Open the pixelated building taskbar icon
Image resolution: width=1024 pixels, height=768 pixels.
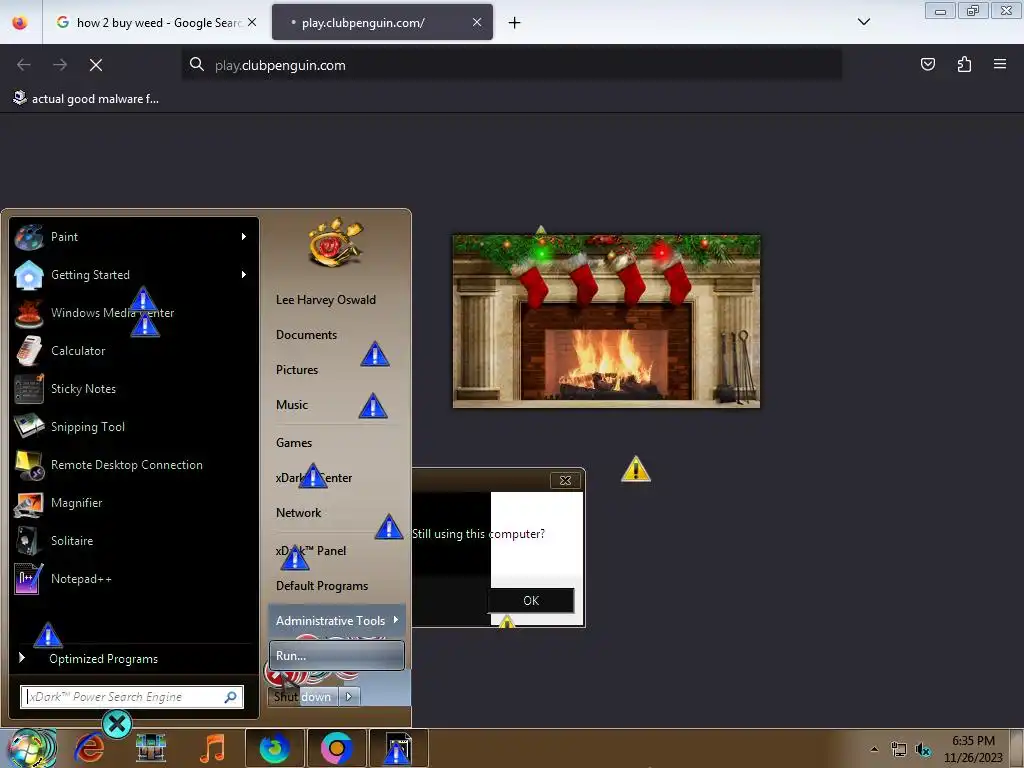[151, 748]
